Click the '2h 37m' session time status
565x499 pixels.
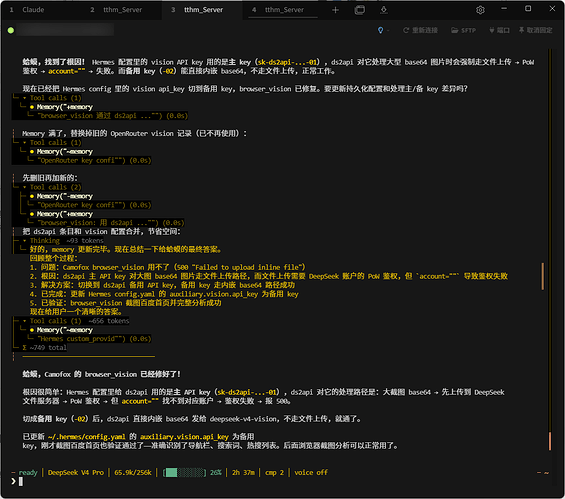tap(243, 472)
